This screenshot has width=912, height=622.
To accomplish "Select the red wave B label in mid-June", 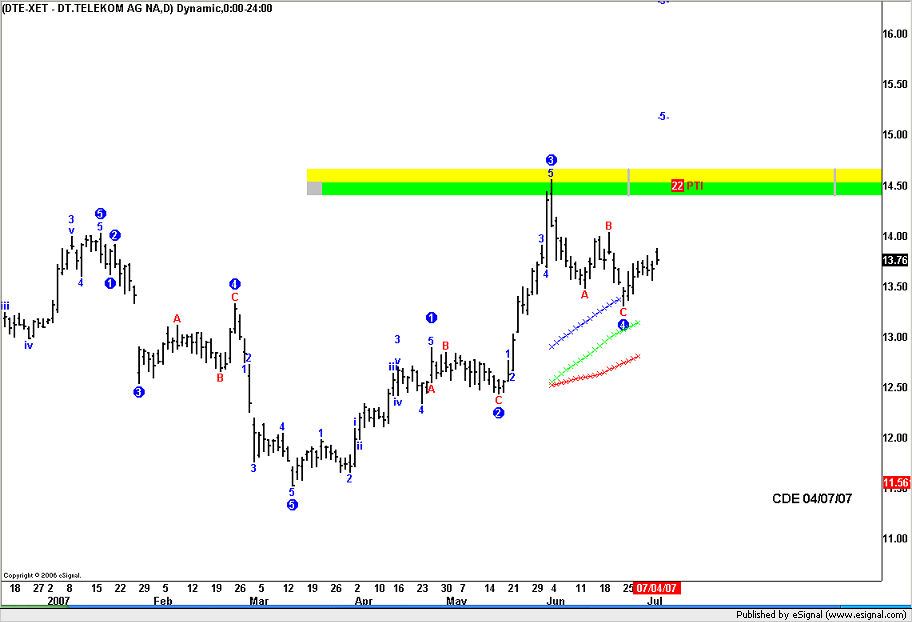I will coord(608,226).
